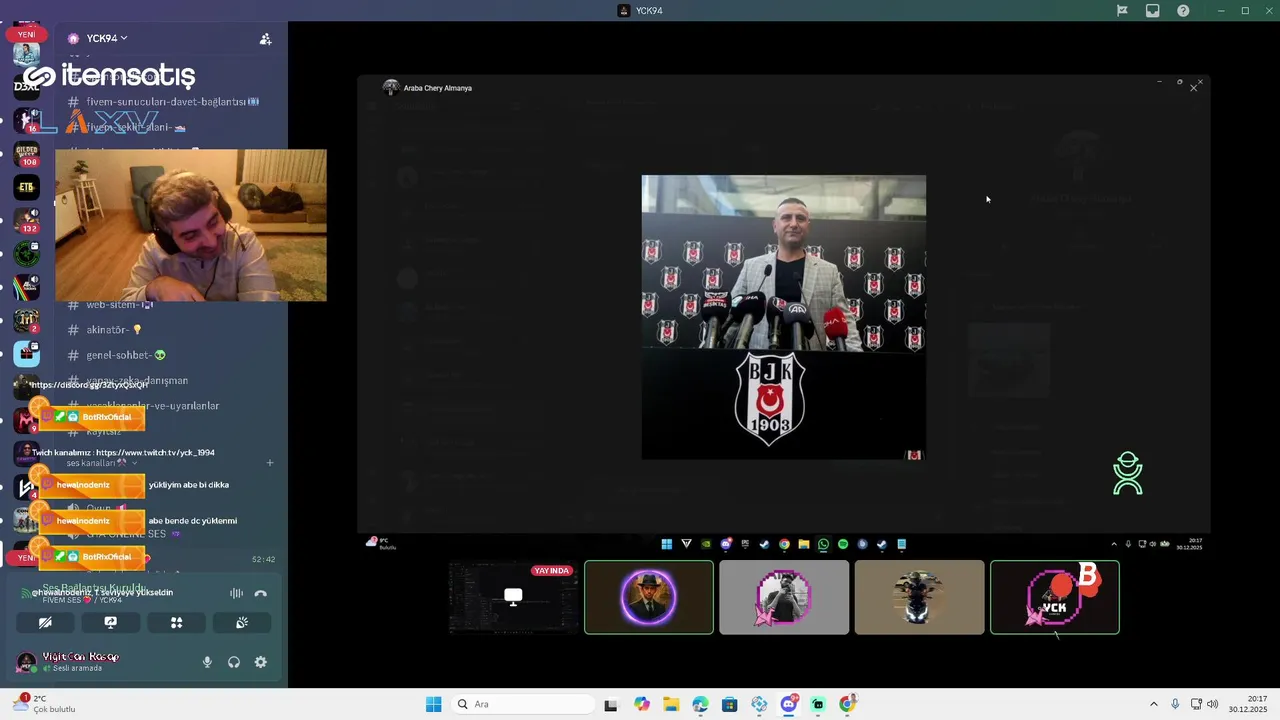
Task: Open Task View from the taskbar
Action: click(611, 704)
